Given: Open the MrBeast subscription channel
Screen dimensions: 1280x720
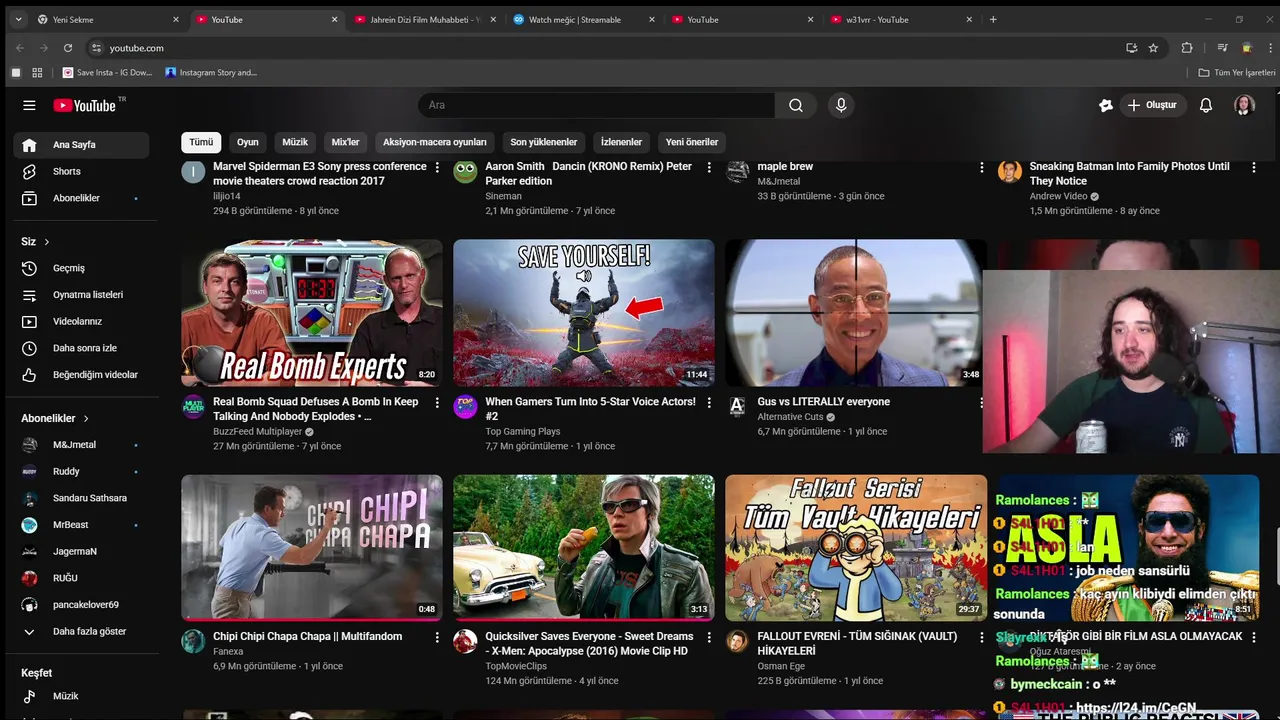Looking at the screenshot, I should (x=82, y=525).
